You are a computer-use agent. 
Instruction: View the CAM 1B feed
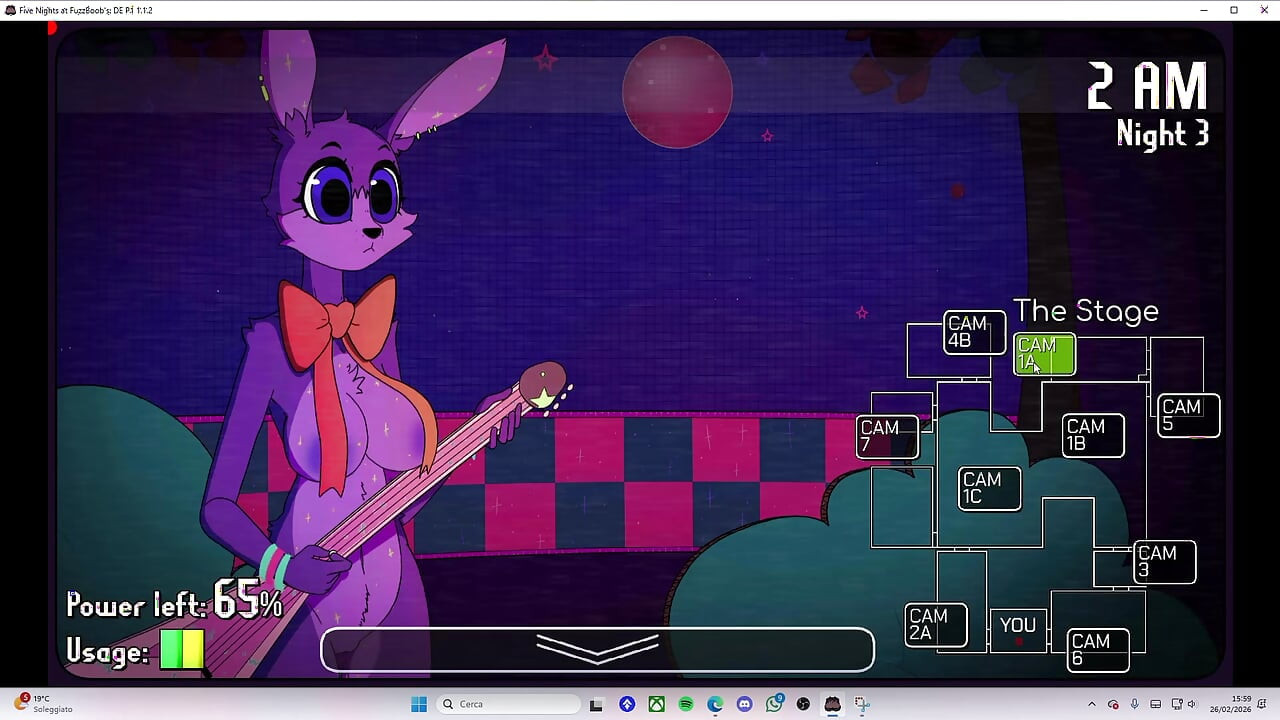(x=1091, y=434)
